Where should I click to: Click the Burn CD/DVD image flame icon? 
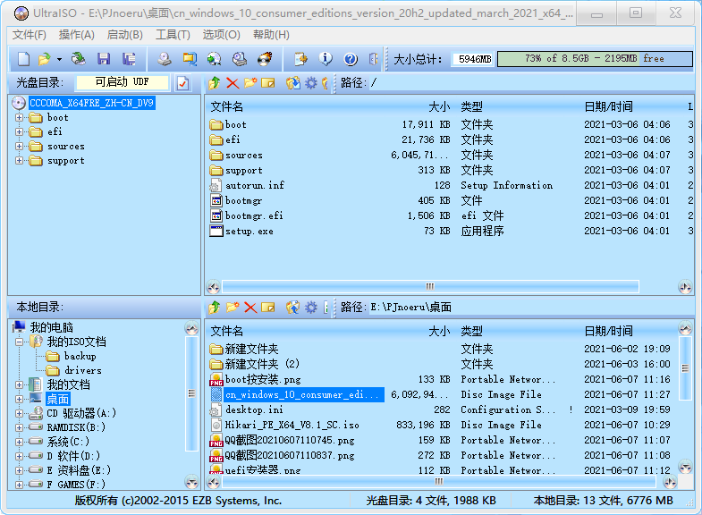[265, 59]
